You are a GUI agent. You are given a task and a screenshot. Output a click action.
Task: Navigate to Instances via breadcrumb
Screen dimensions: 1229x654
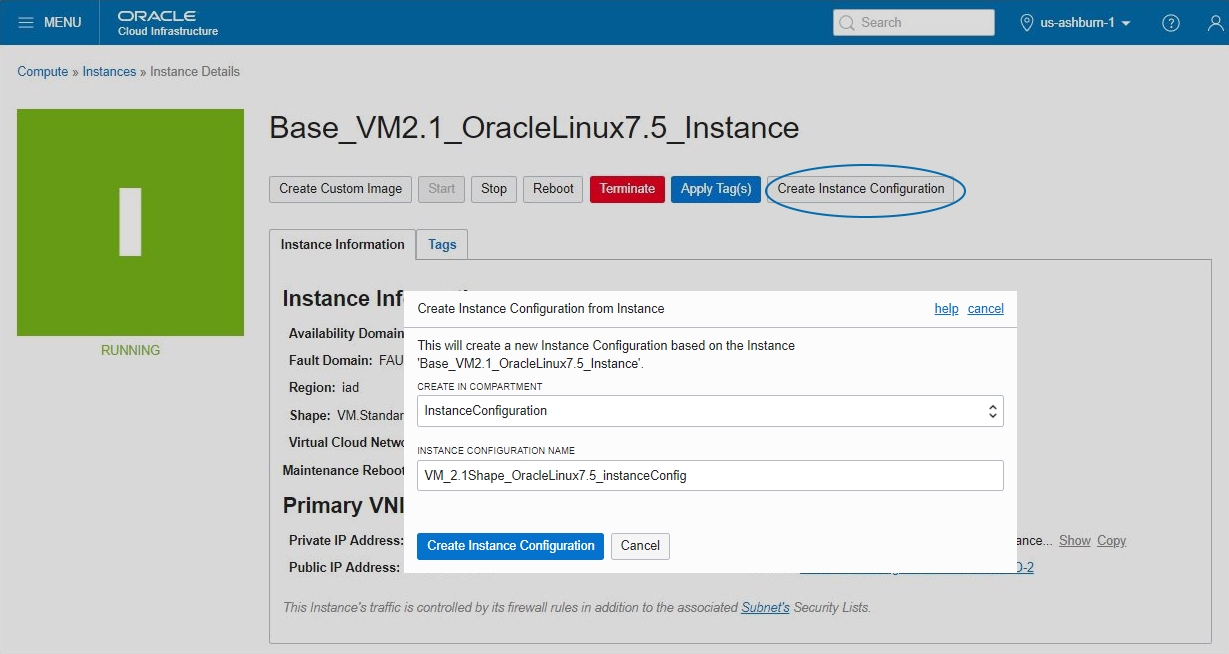click(x=108, y=71)
